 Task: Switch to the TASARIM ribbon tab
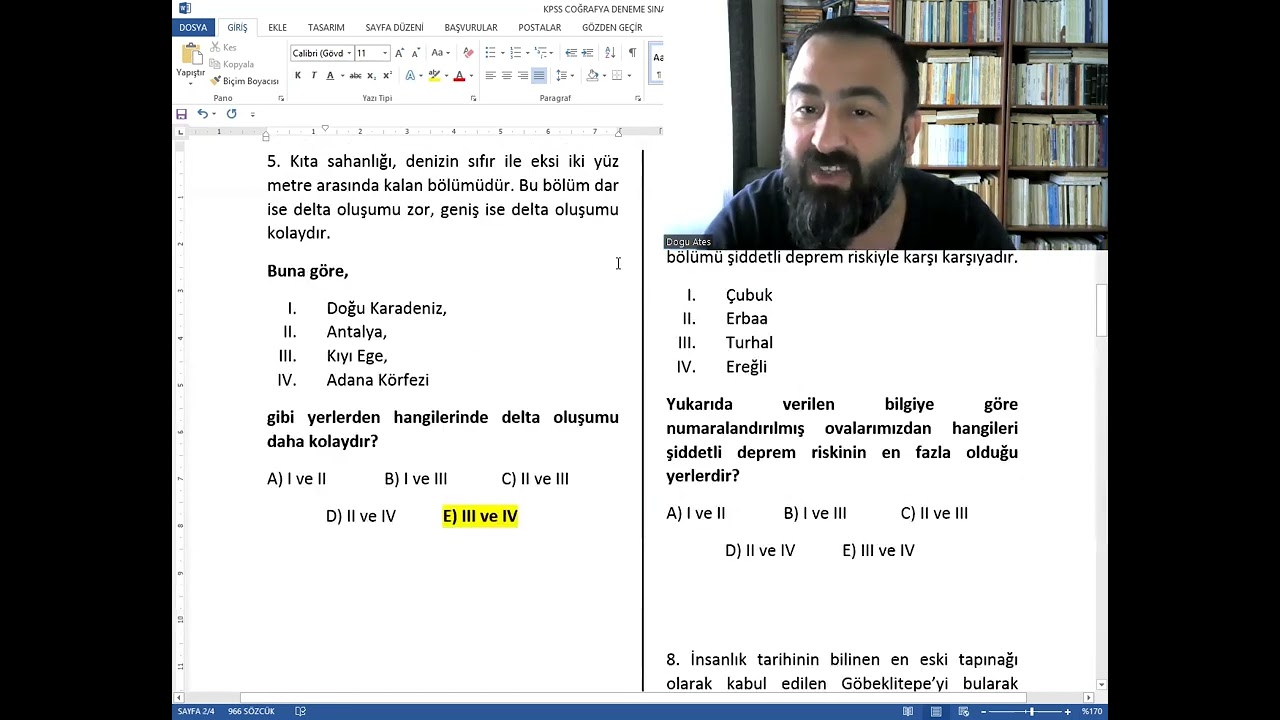(326, 28)
